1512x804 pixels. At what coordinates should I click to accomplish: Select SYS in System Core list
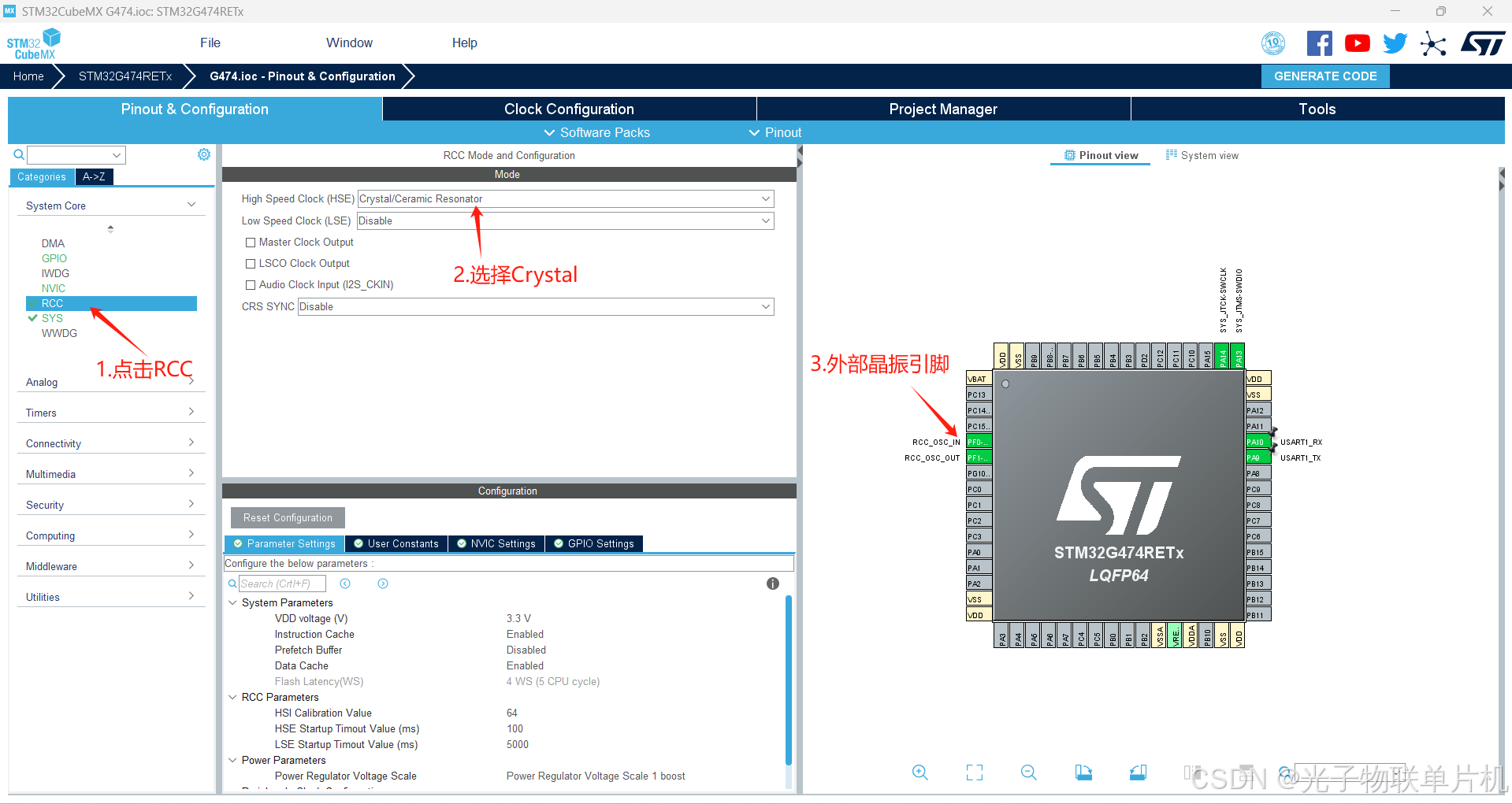(52, 318)
